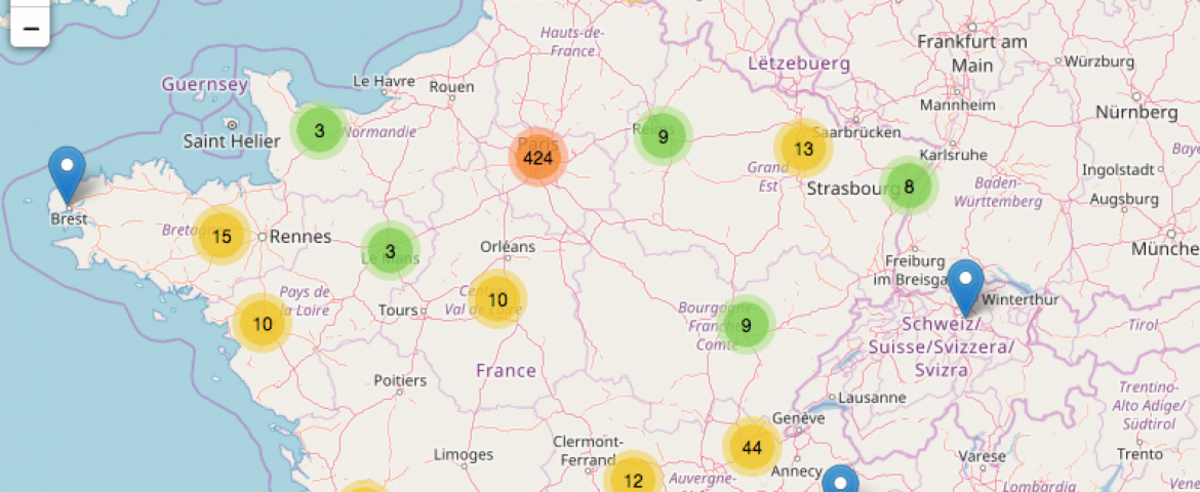Click the Rennes city label on map
The width and height of the screenshot is (1200, 492).
pos(300,237)
